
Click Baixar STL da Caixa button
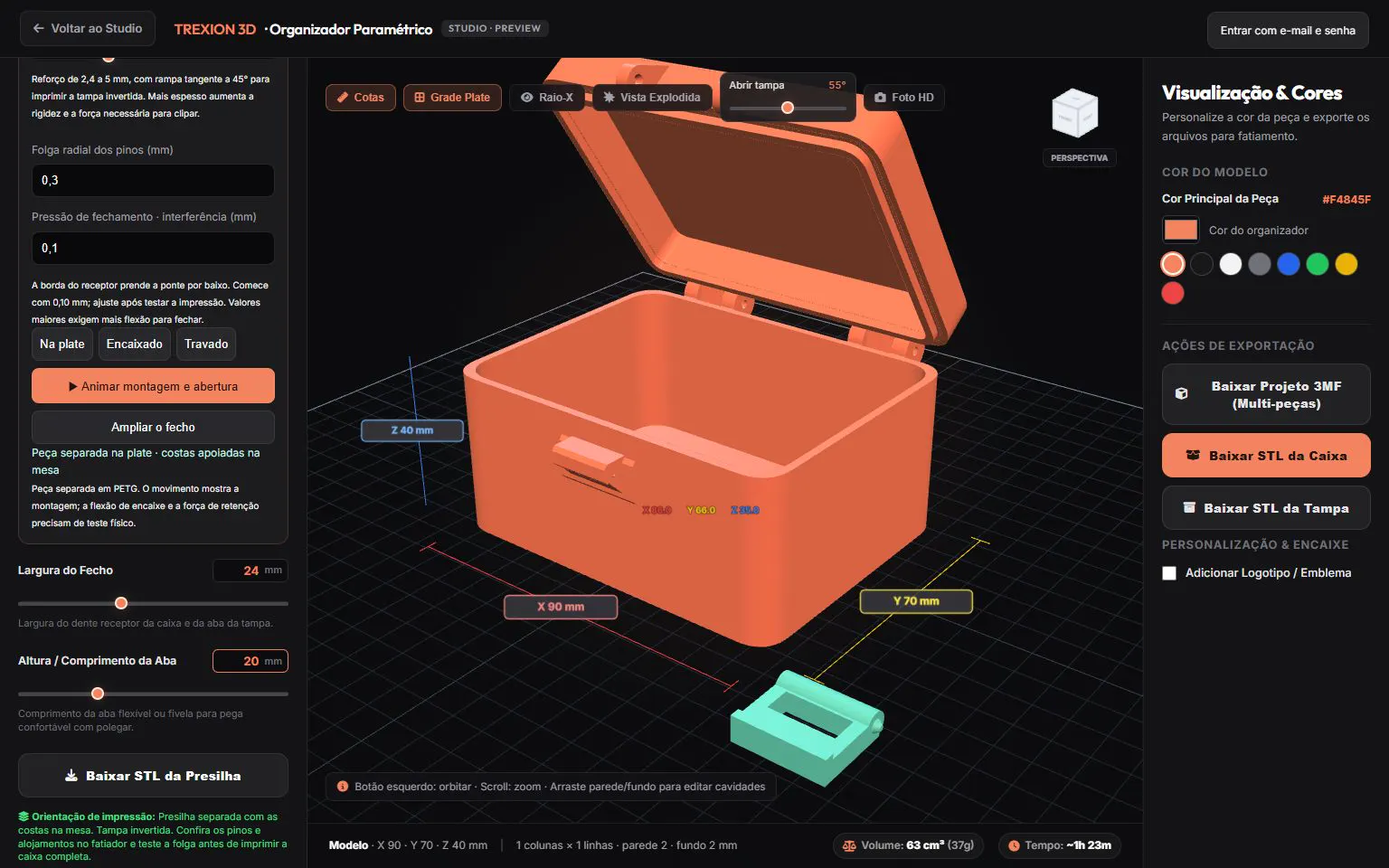(1266, 456)
